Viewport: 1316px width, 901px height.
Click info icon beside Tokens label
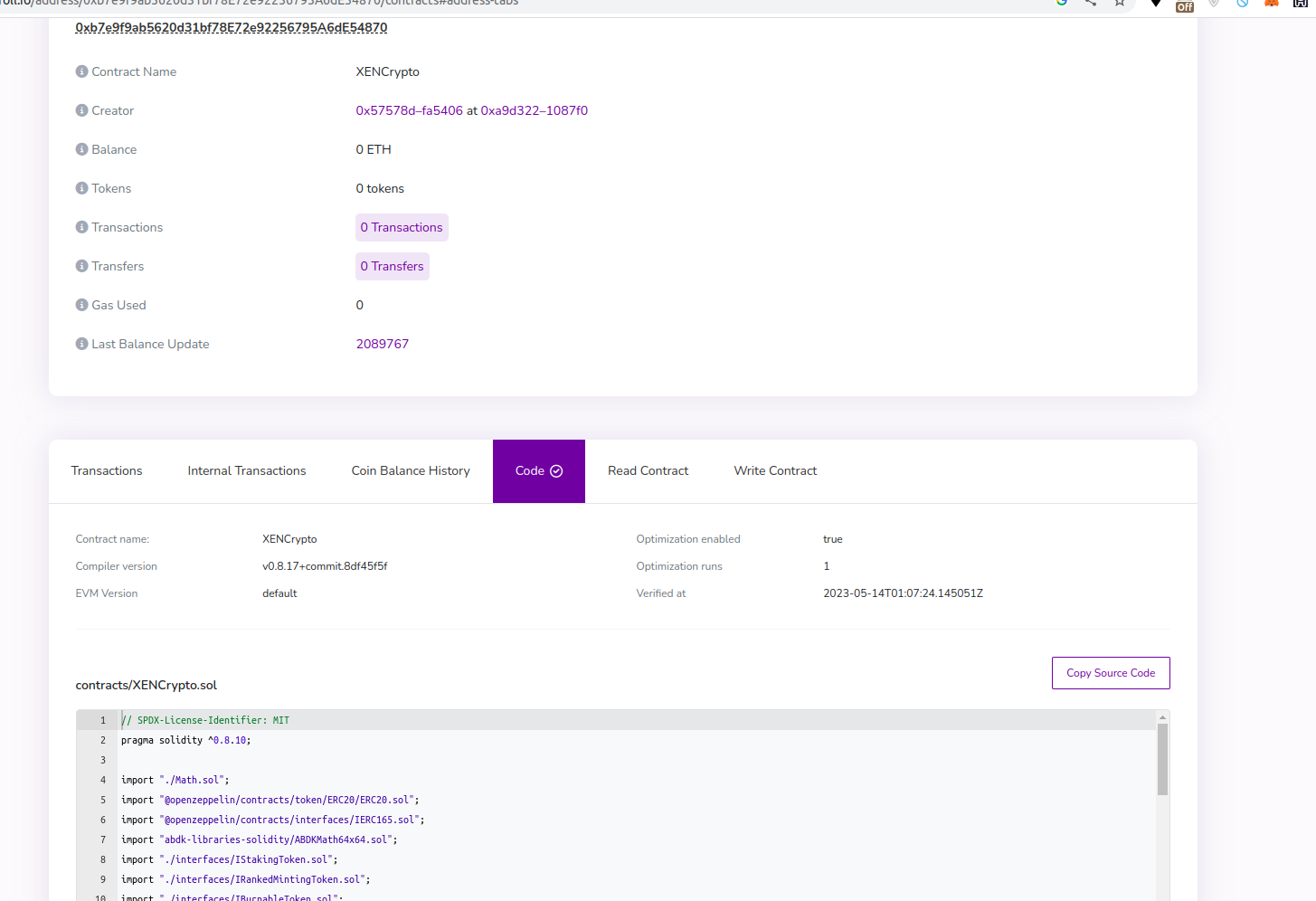[81, 188]
